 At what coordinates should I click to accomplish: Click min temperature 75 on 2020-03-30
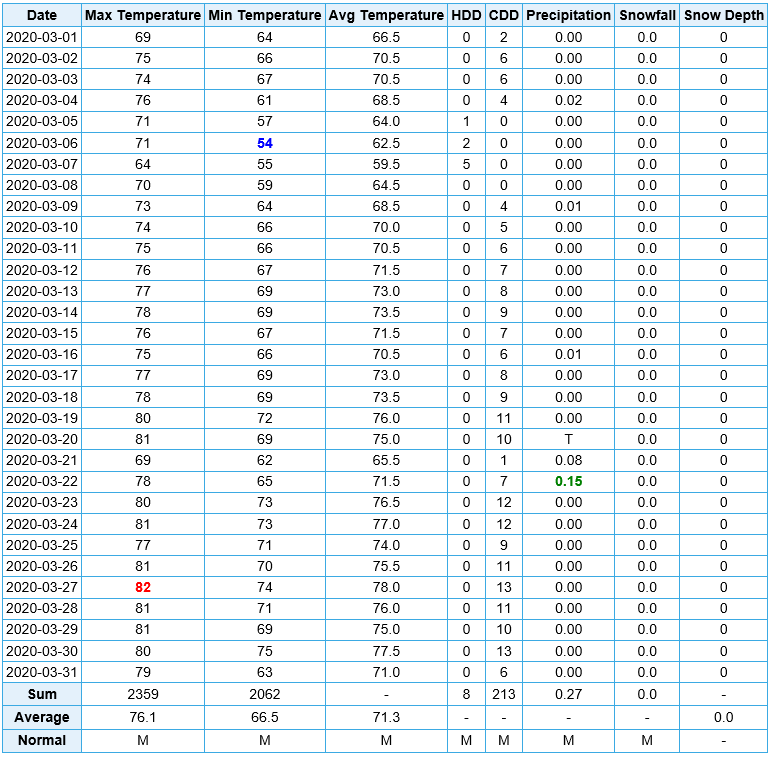click(265, 652)
